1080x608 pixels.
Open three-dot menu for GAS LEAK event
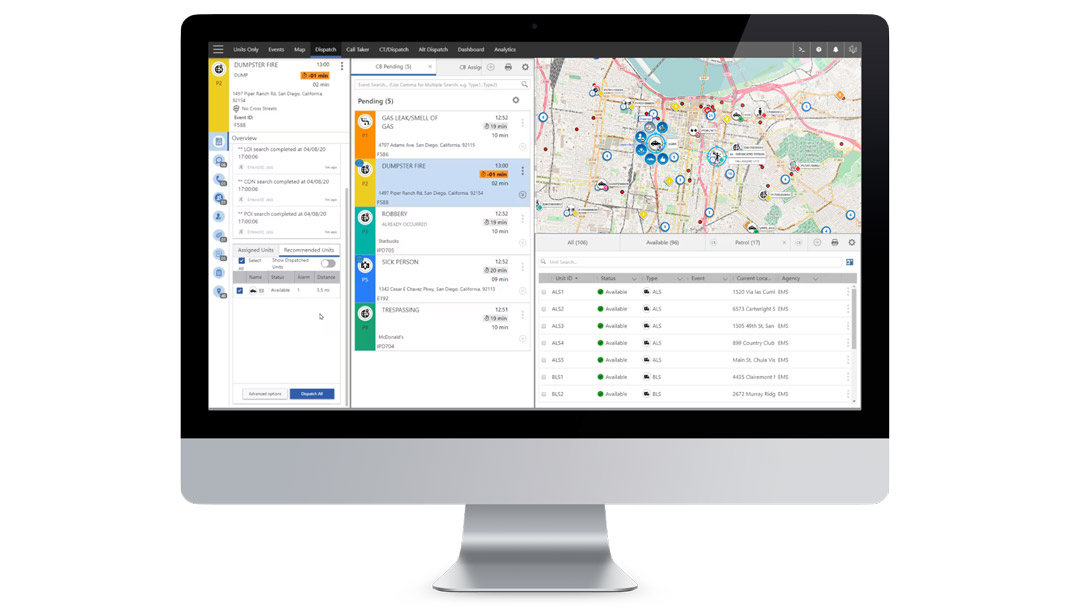522,123
